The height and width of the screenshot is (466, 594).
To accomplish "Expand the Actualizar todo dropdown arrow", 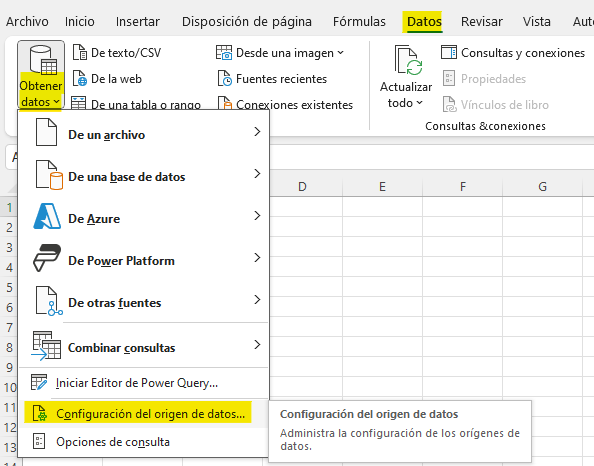I will click(x=419, y=103).
